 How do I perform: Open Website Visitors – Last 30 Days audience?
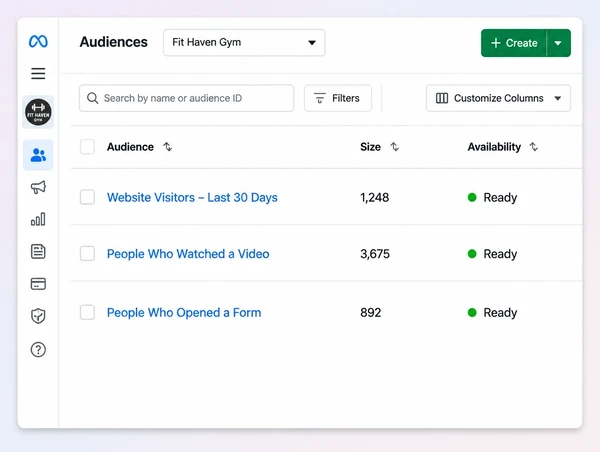pos(192,197)
